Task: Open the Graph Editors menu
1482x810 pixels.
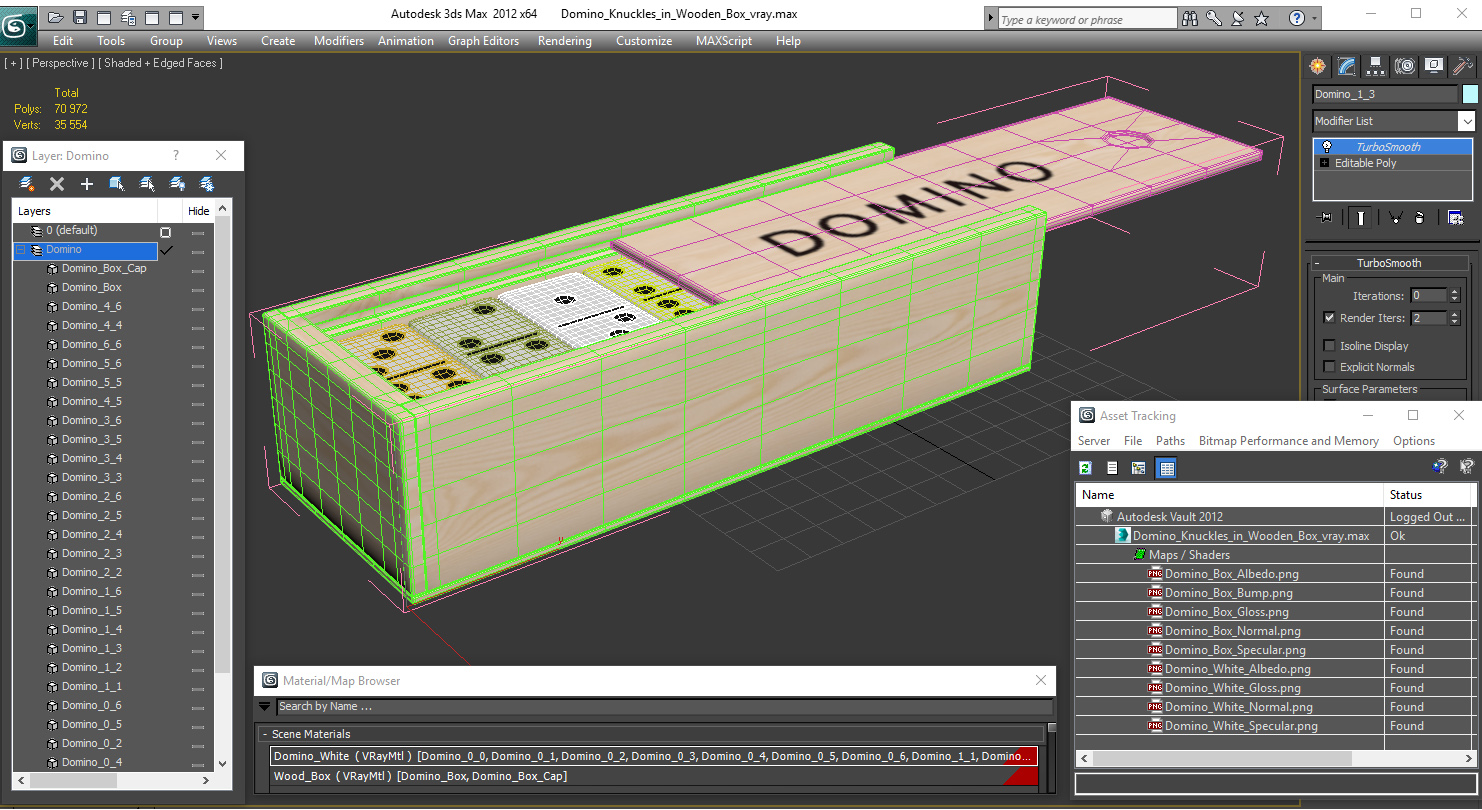Action: coord(483,41)
